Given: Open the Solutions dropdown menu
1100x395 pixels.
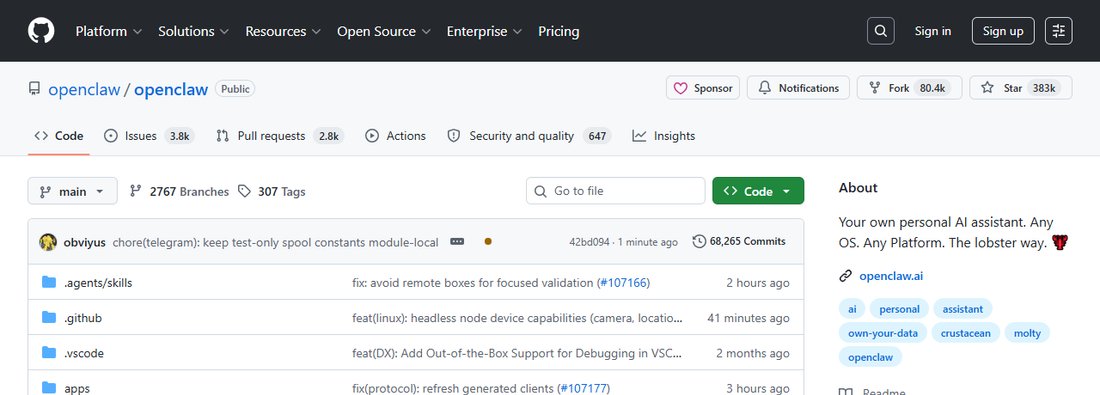Looking at the screenshot, I should click(194, 31).
